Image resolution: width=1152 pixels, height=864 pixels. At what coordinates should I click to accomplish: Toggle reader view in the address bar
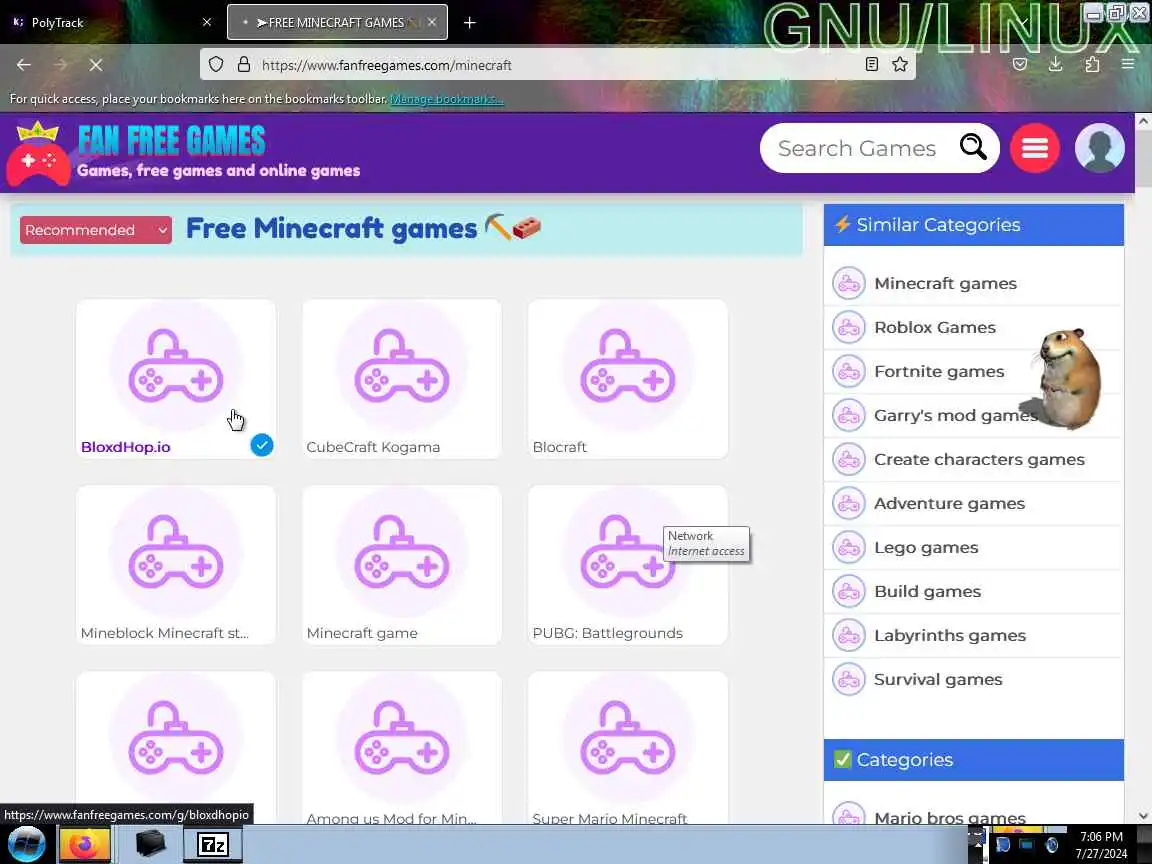[871, 65]
